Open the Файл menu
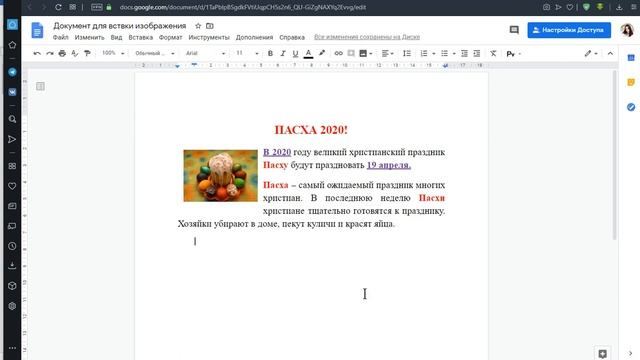Screen dimensions: 640x360 tap(60, 37)
